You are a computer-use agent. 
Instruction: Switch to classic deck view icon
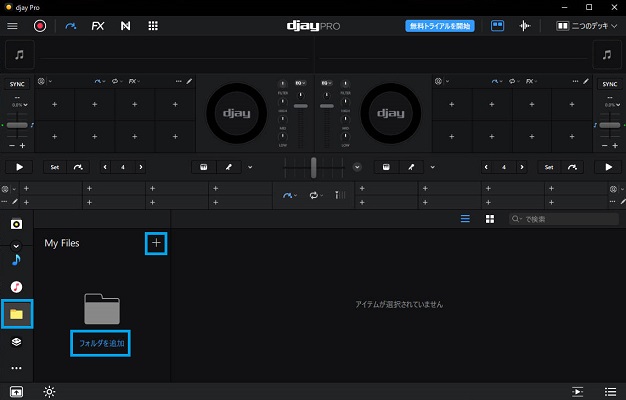497,26
